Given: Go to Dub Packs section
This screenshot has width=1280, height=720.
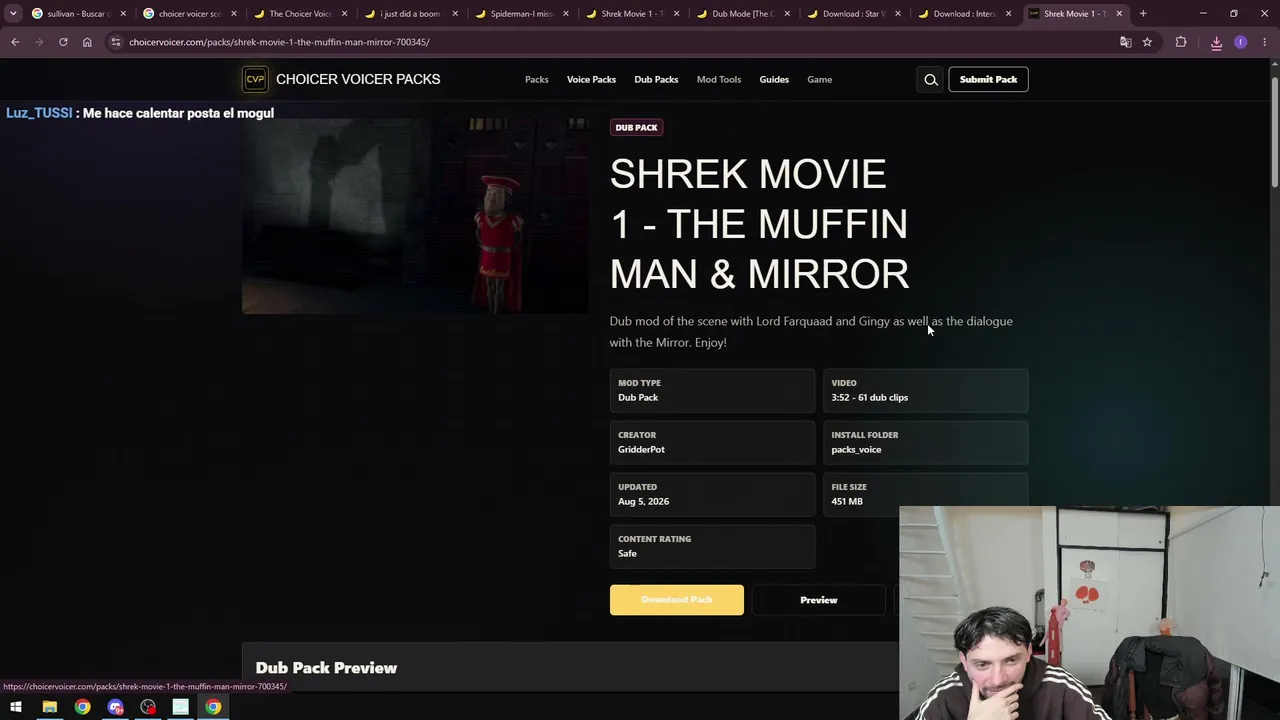Looking at the screenshot, I should (656, 80).
